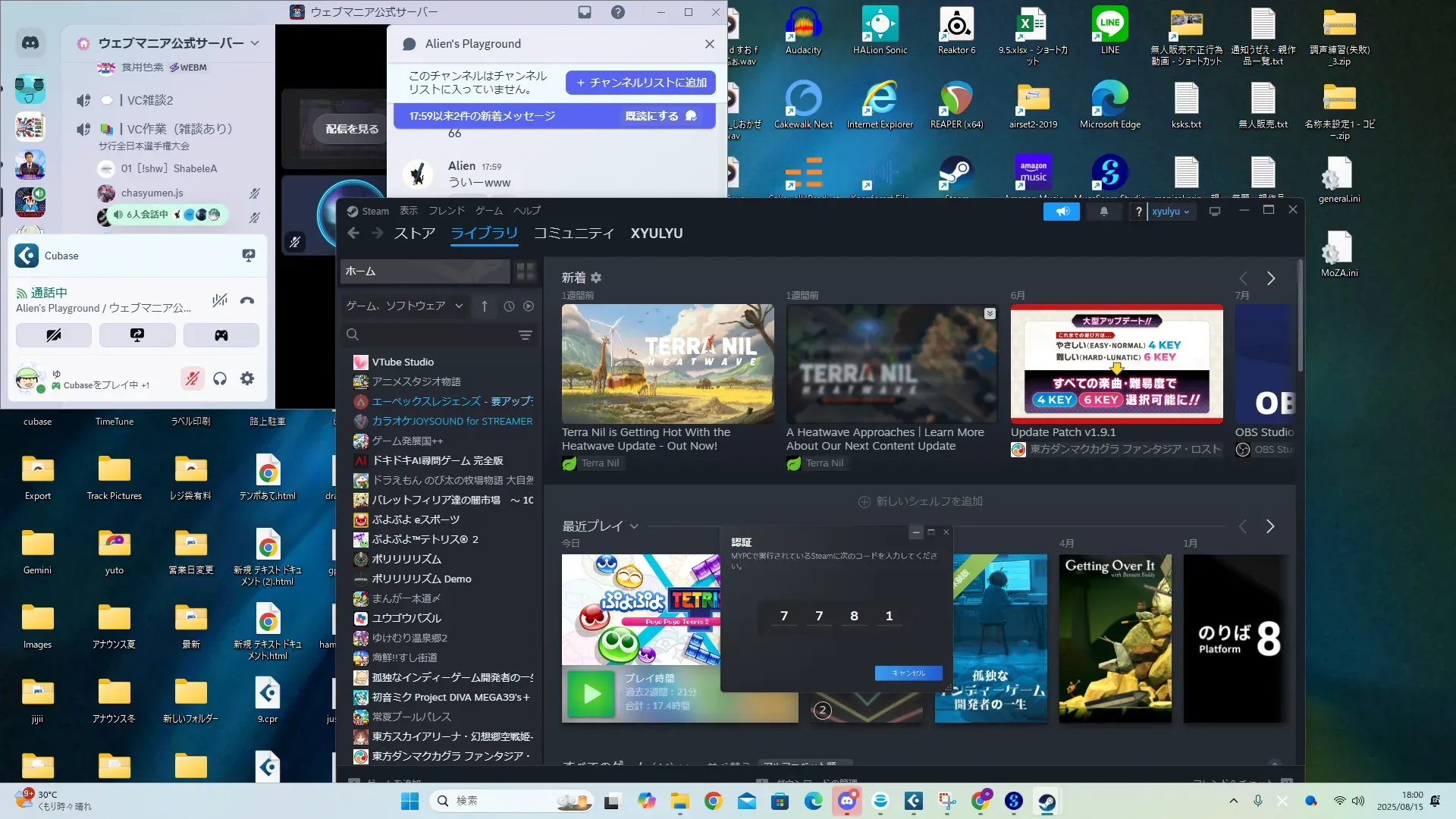Open Steam's ストア tab
The width and height of the screenshot is (1456, 819).
point(414,234)
